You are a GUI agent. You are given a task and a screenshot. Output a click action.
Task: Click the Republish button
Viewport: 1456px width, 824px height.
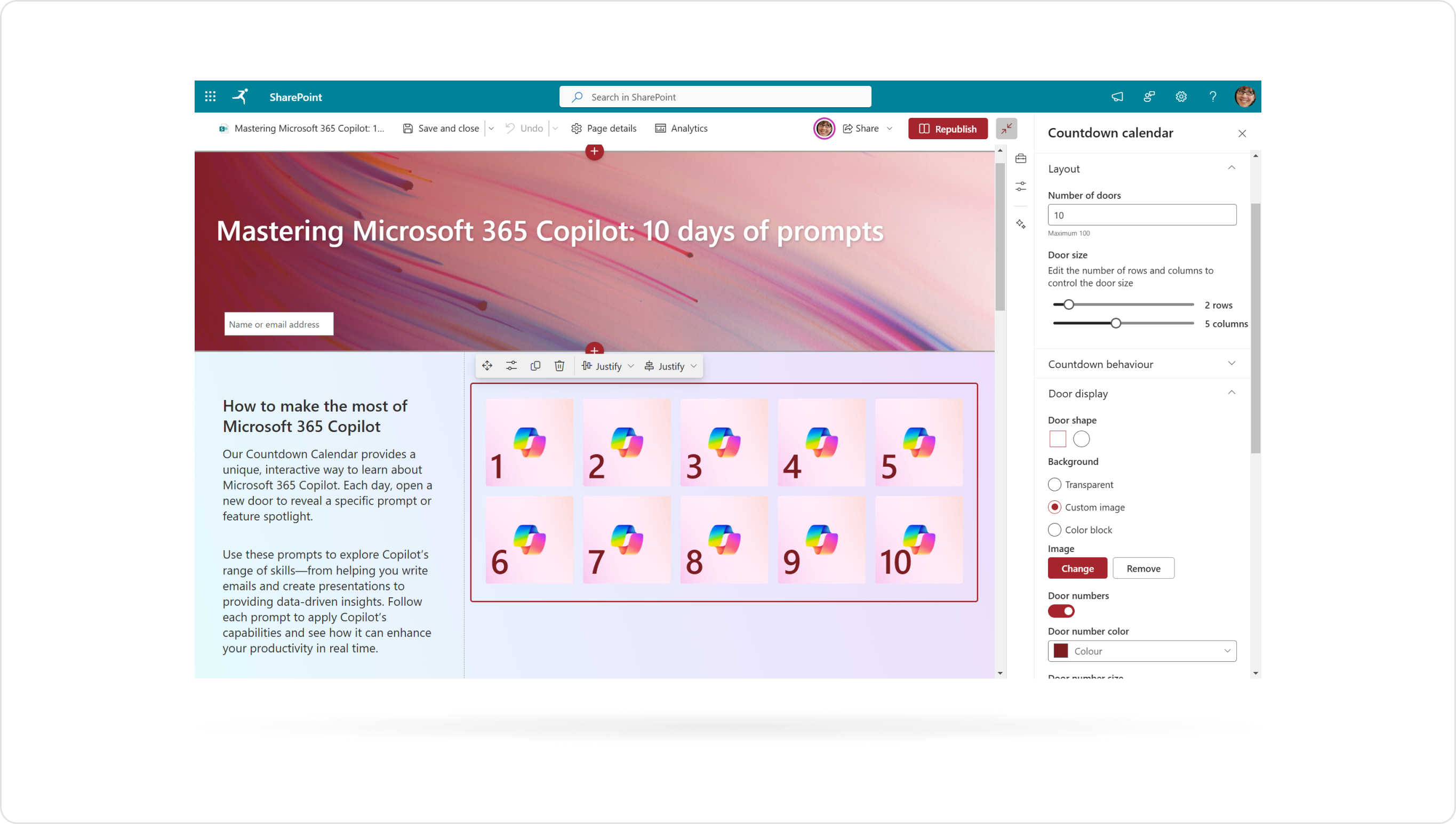tap(947, 128)
